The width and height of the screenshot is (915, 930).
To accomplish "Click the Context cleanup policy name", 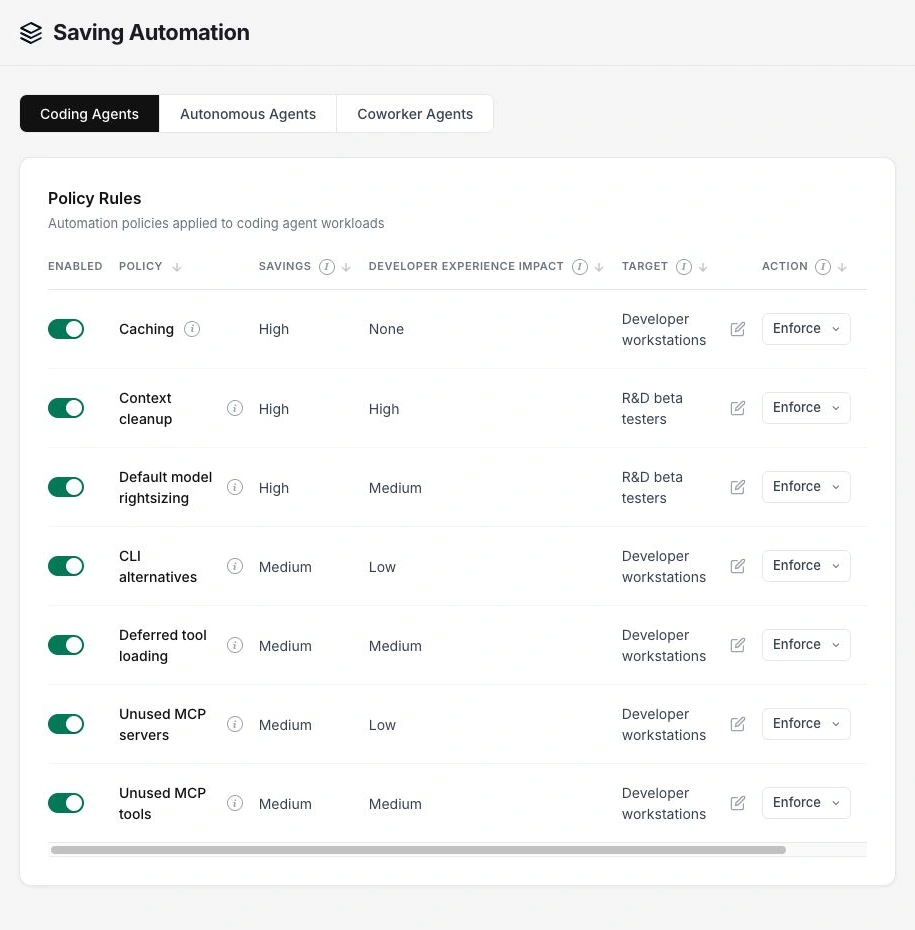I will click(146, 408).
